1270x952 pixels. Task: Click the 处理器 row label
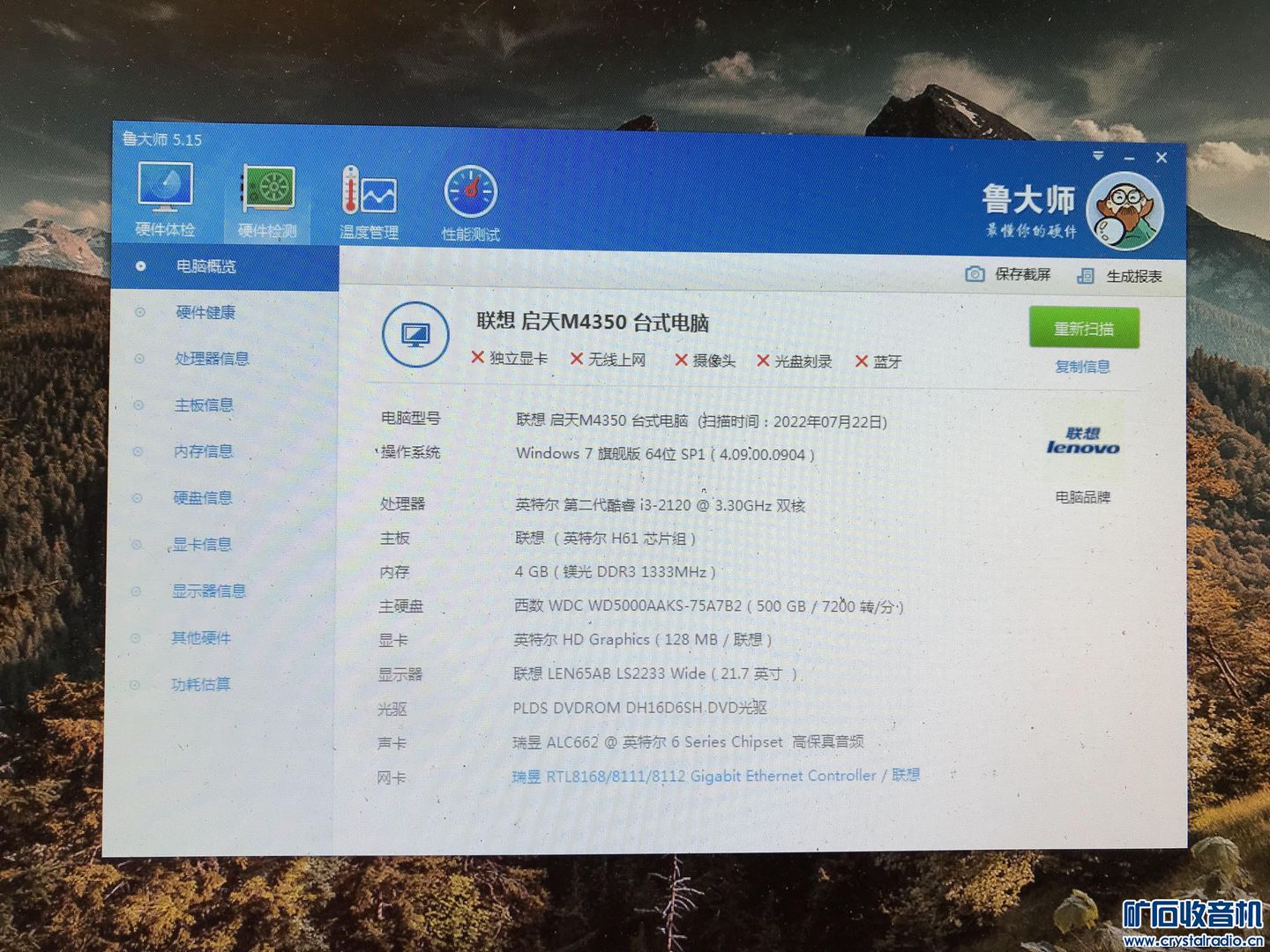[402, 503]
